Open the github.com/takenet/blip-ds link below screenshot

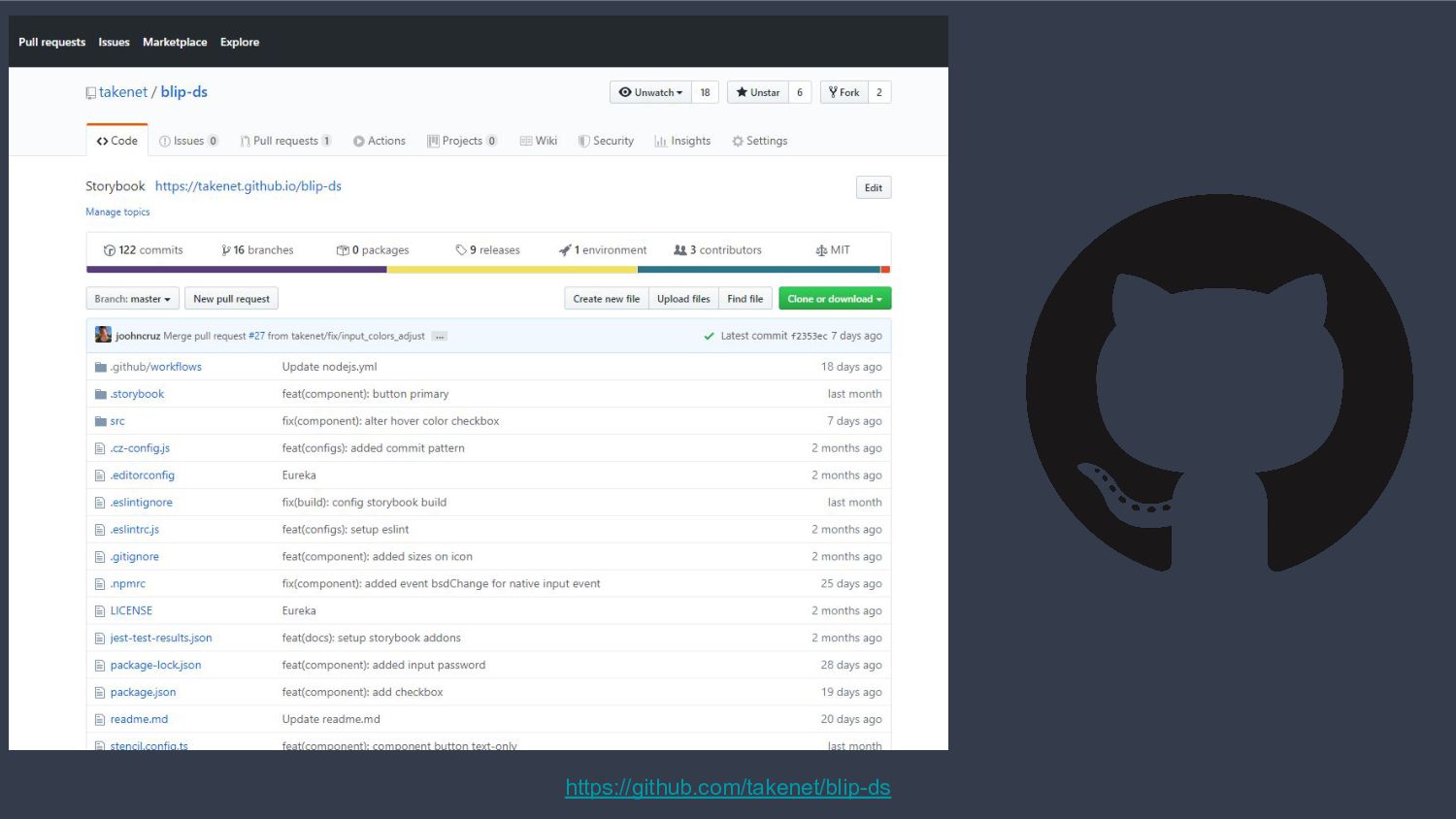click(728, 787)
